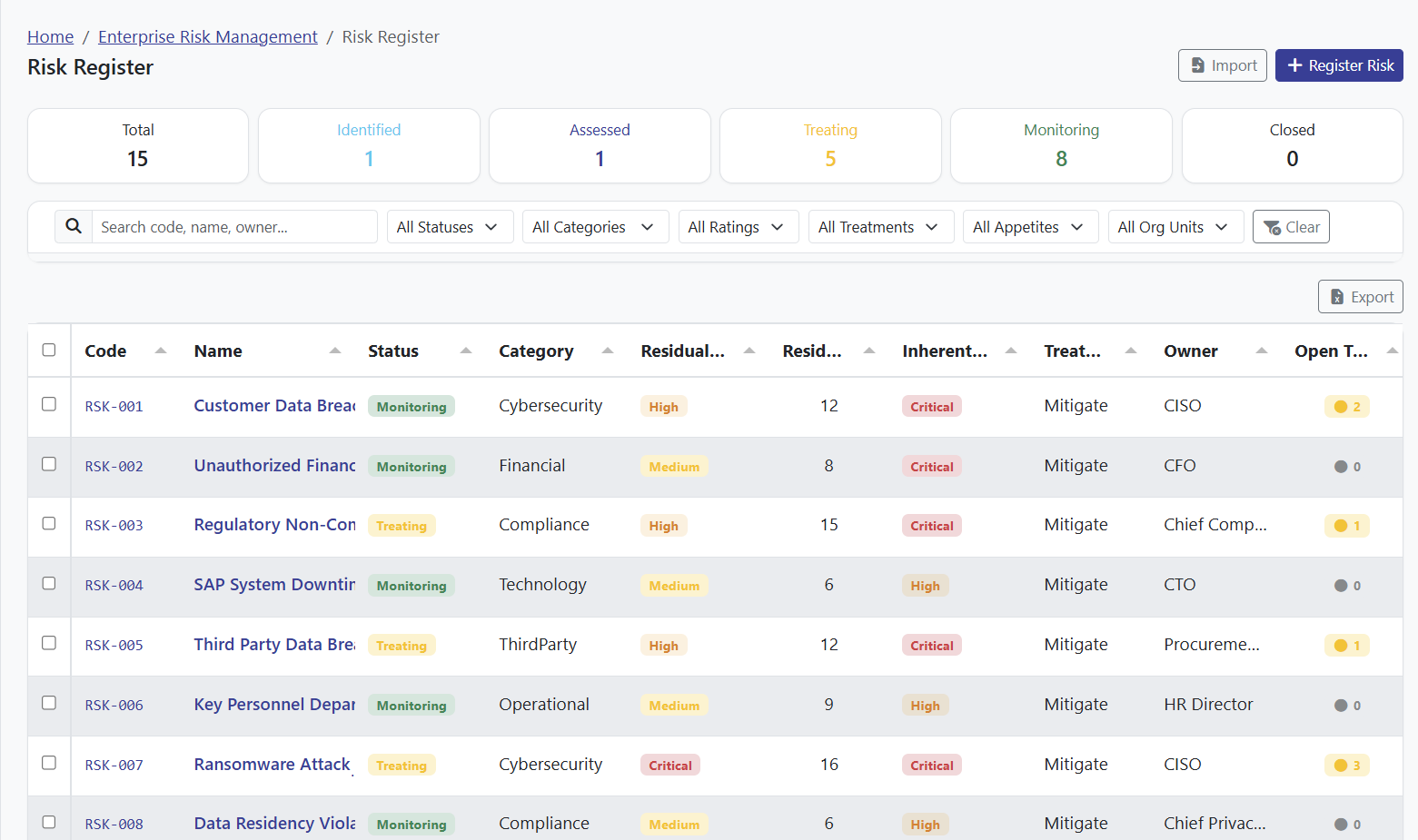The width and height of the screenshot is (1418, 840).
Task: Sort by Residual rating column arrow
Action: tap(749, 351)
